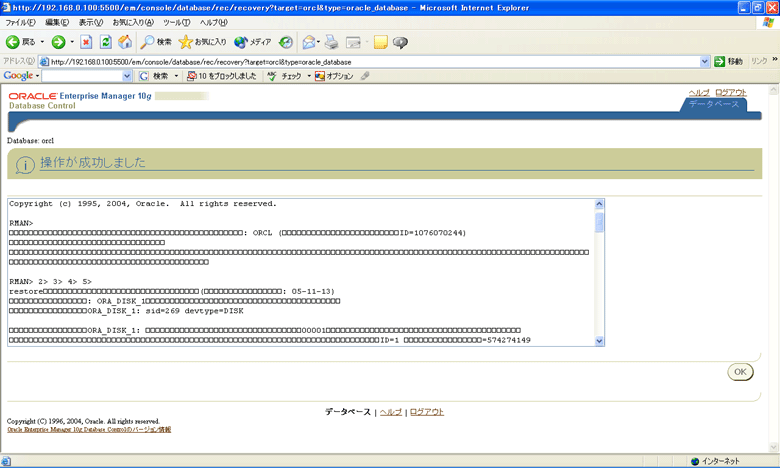Expand the Forward button history dropdown arrow

(72, 42)
